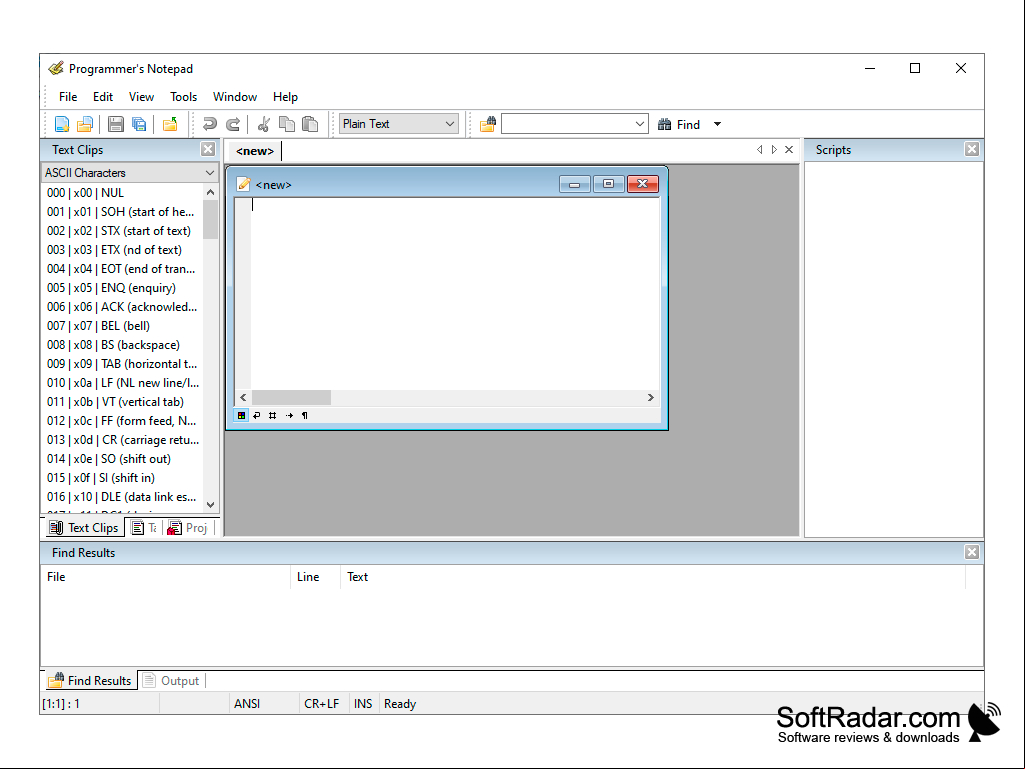Open the Plain Text scheme dropdown
The height and width of the screenshot is (769, 1025).
pyautogui.click(x=399, y=124)
